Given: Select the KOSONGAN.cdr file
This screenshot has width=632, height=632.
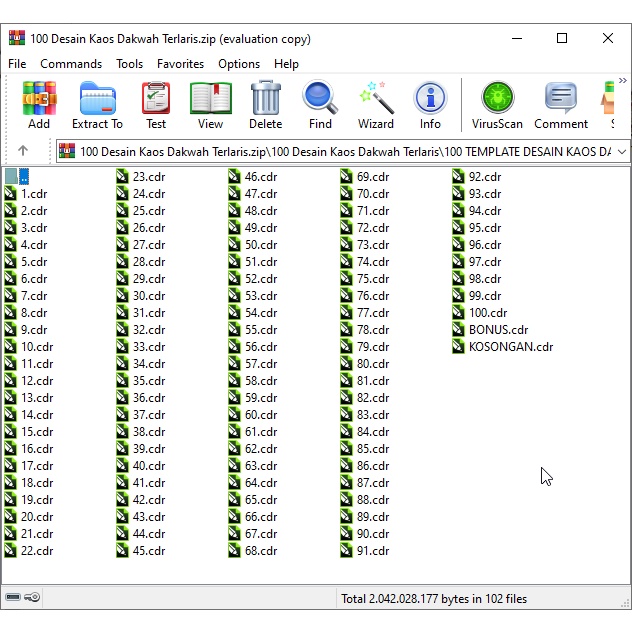Looking at the screenshot, I should [509, 347].
